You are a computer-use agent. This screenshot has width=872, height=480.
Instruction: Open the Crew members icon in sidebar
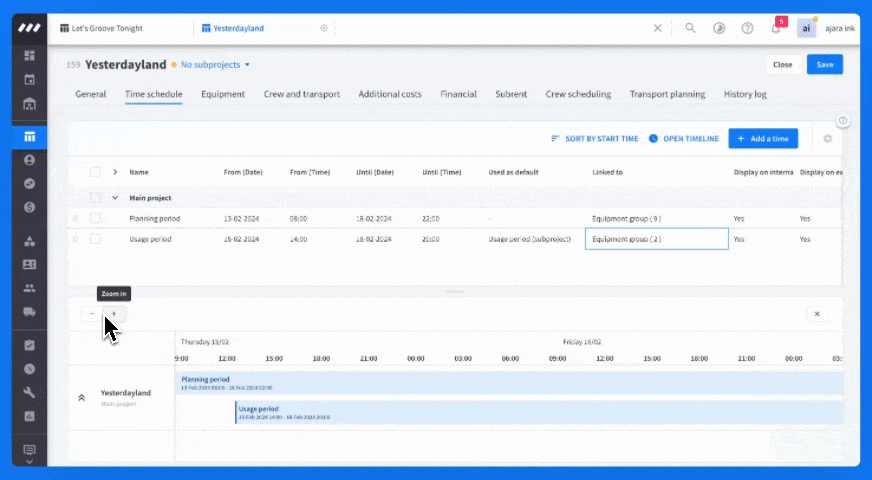pos(29,288)
